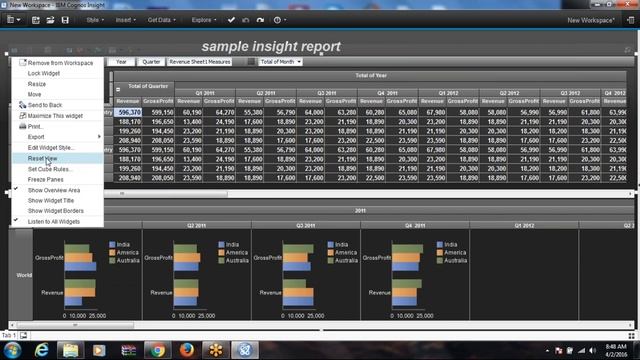This screenshot has width=640, height=360.
Task: Open the Style dropdown menu
Action: (95, 20)
